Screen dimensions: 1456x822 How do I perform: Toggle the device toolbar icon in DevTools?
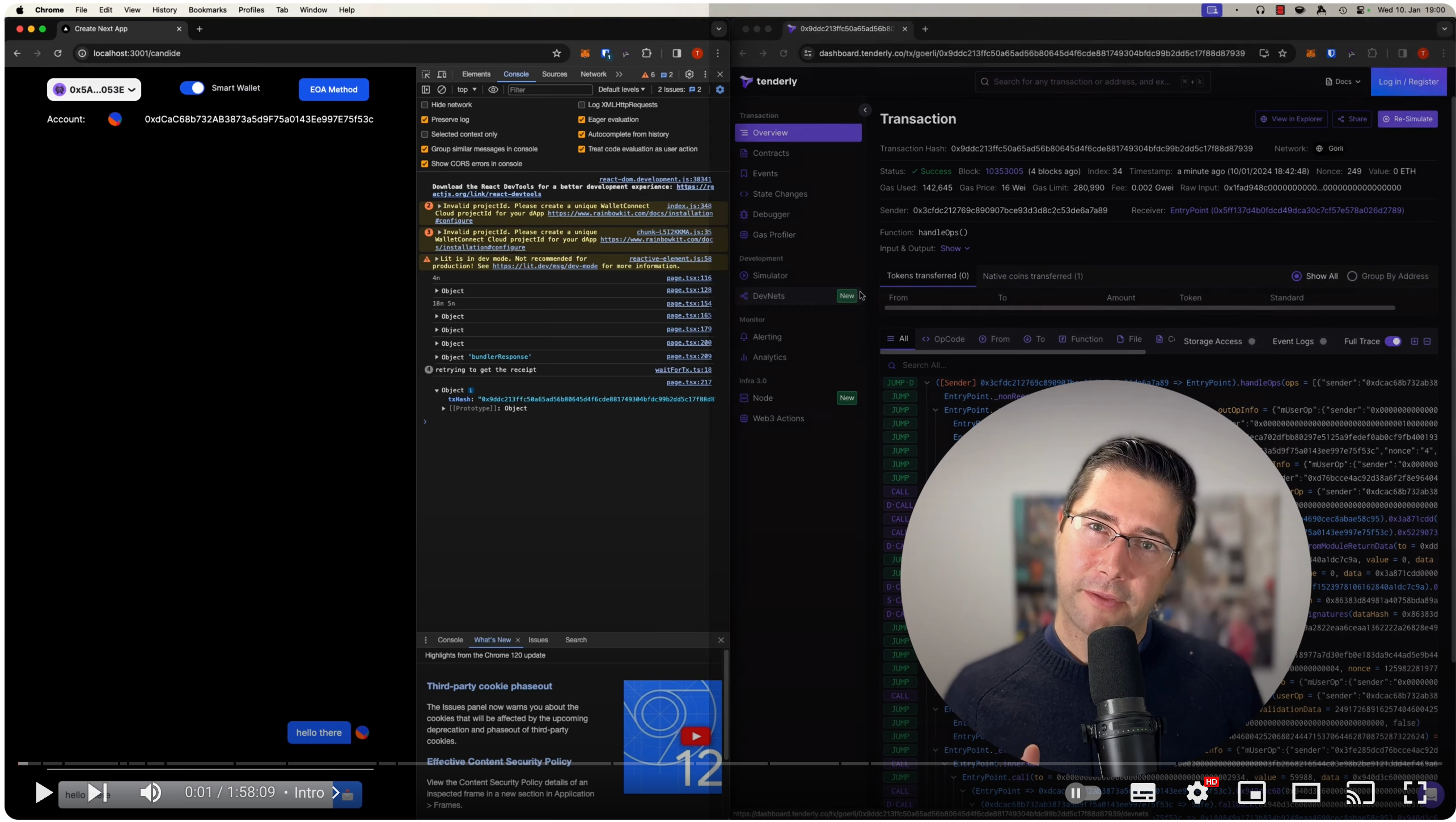442,74
